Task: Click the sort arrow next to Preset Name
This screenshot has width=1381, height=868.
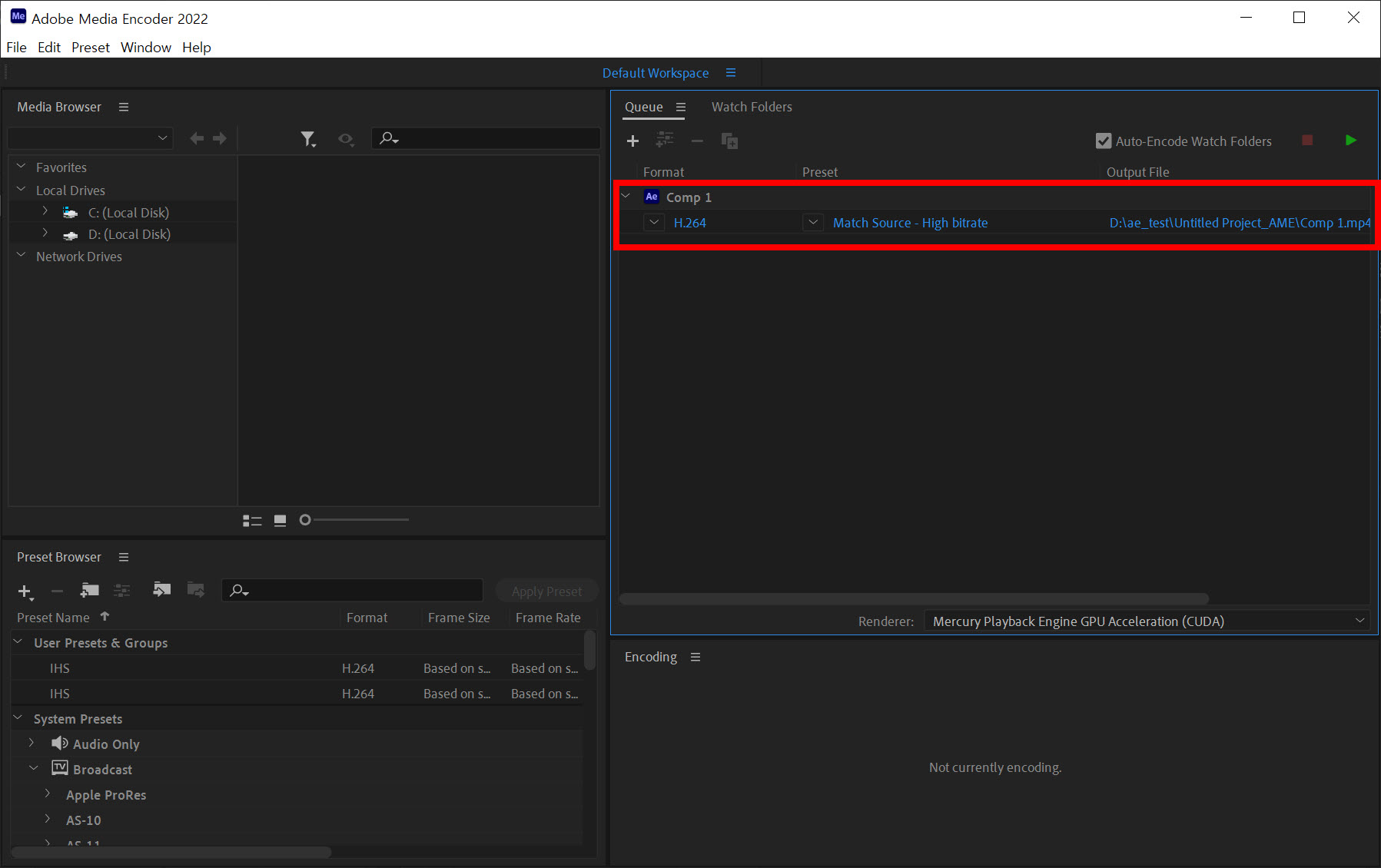Action: [x=105, y=616]
